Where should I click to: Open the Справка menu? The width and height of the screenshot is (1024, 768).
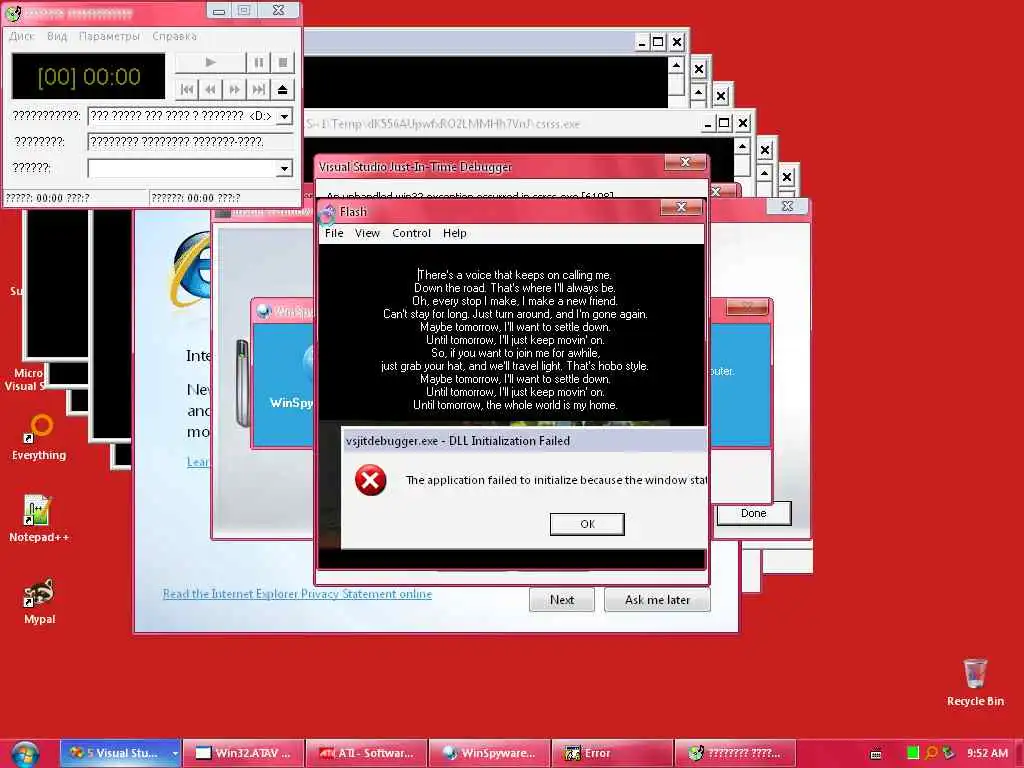point(174,36)
